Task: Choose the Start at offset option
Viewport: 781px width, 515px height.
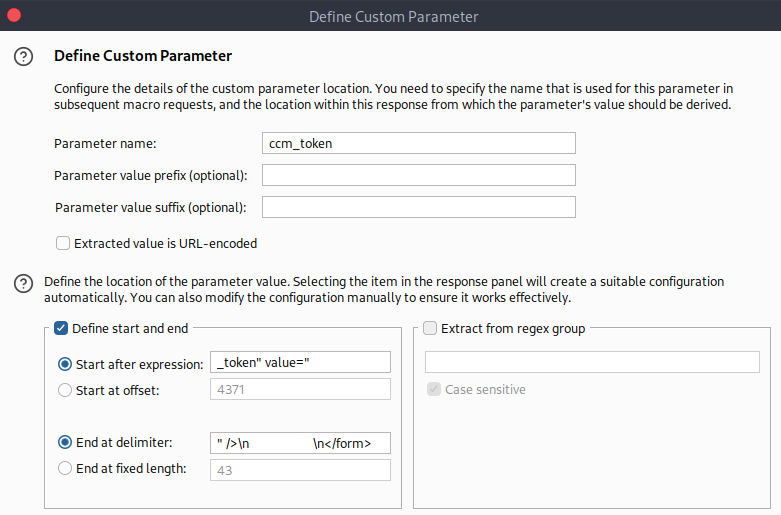Action: pyautogui.click(x=65, y=390)
